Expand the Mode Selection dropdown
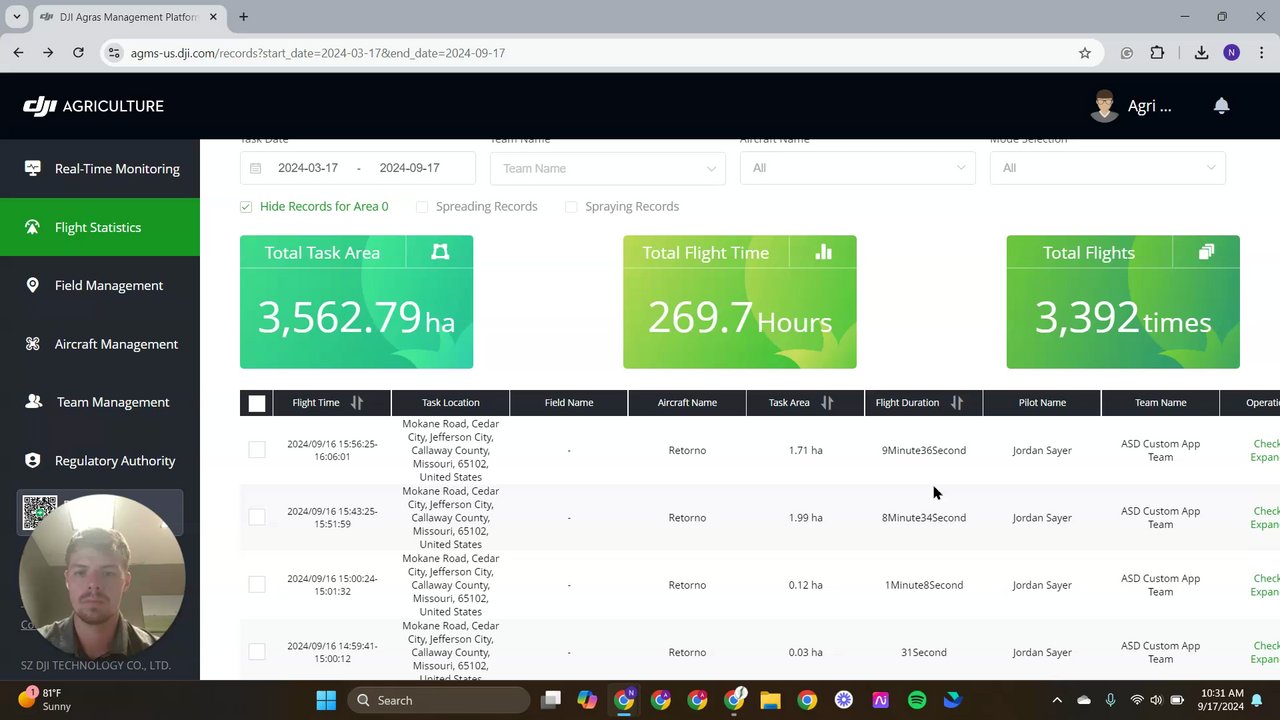Viewport: 1280px width, 720px height. (1108, 168)
